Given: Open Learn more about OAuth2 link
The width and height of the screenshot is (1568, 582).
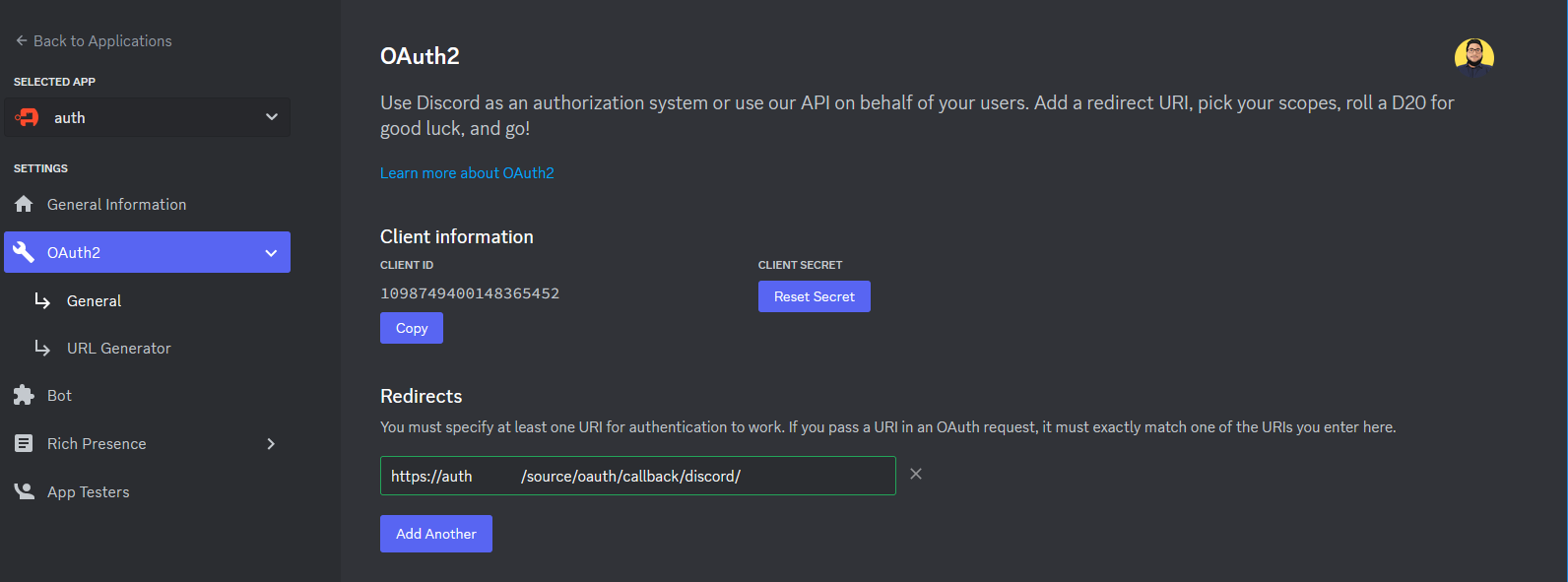Looking at the screenshot, I should coord(467,173).
